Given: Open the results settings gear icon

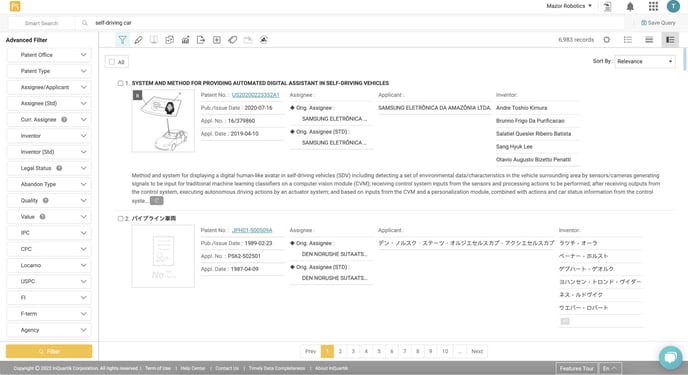Looking at the screenshot, I should pyautogui.click(x=606, y=39).
